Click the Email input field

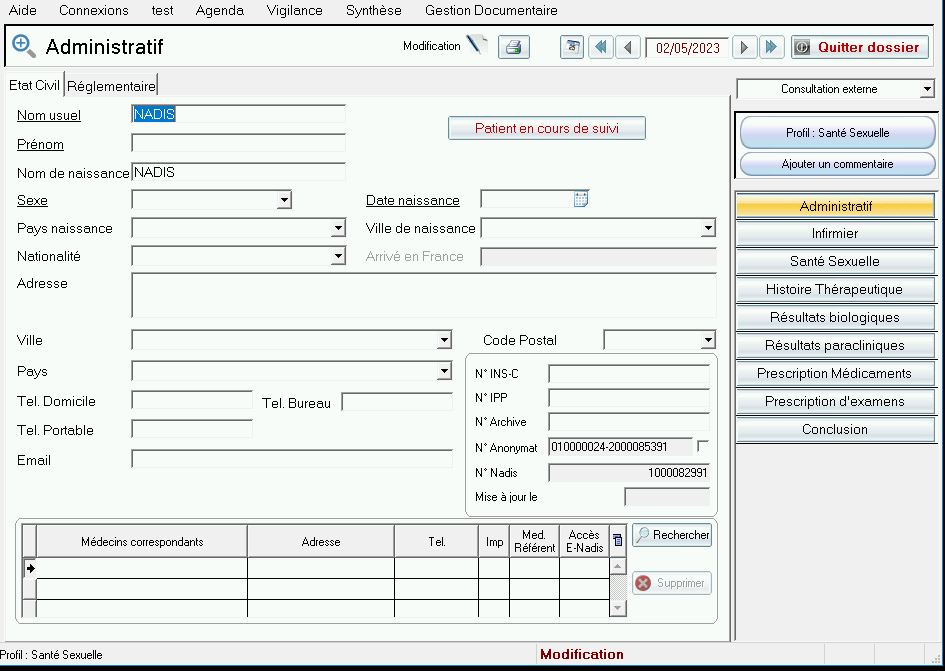point(292,459)
